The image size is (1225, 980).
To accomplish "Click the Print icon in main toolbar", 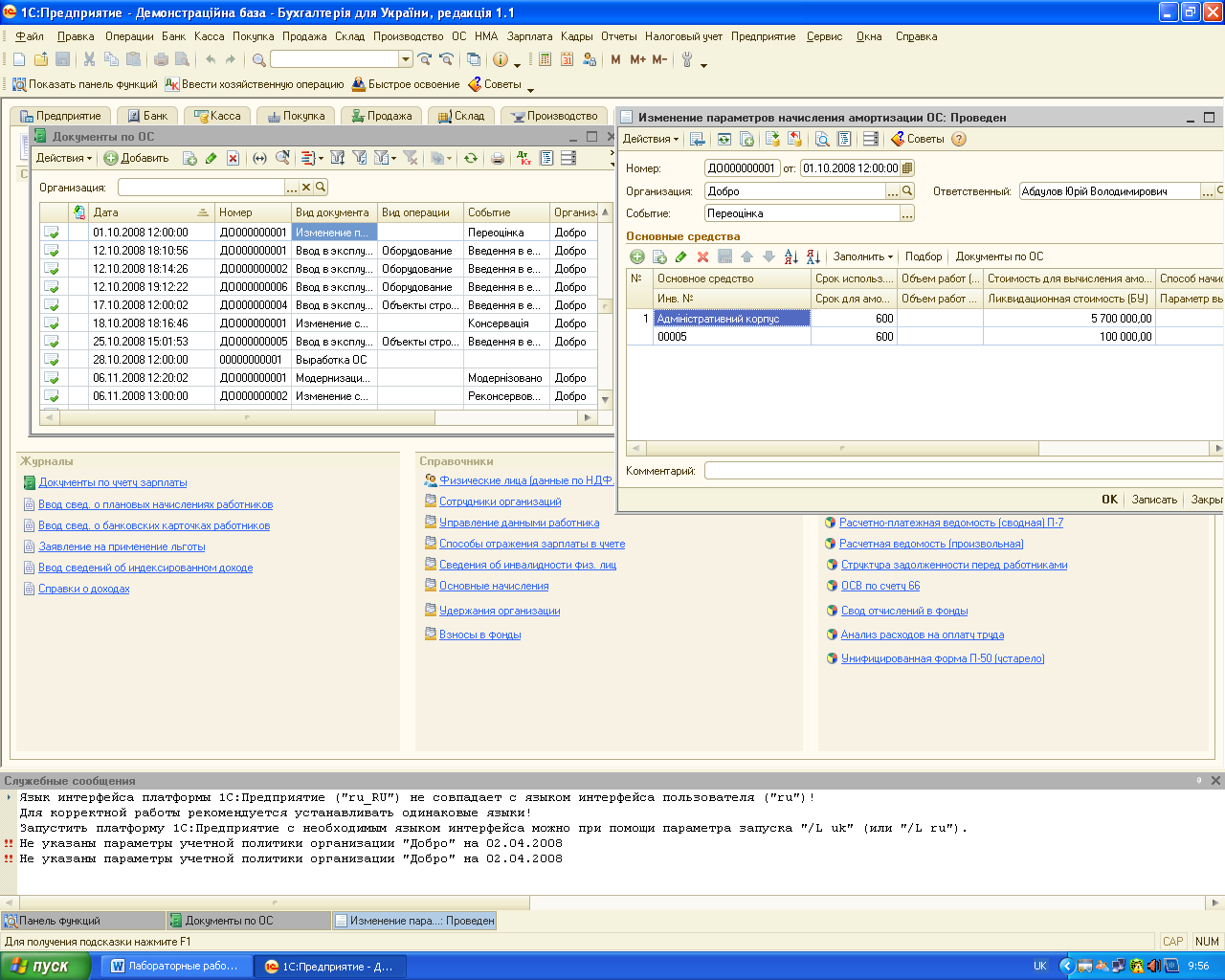I will coord(161,59).
